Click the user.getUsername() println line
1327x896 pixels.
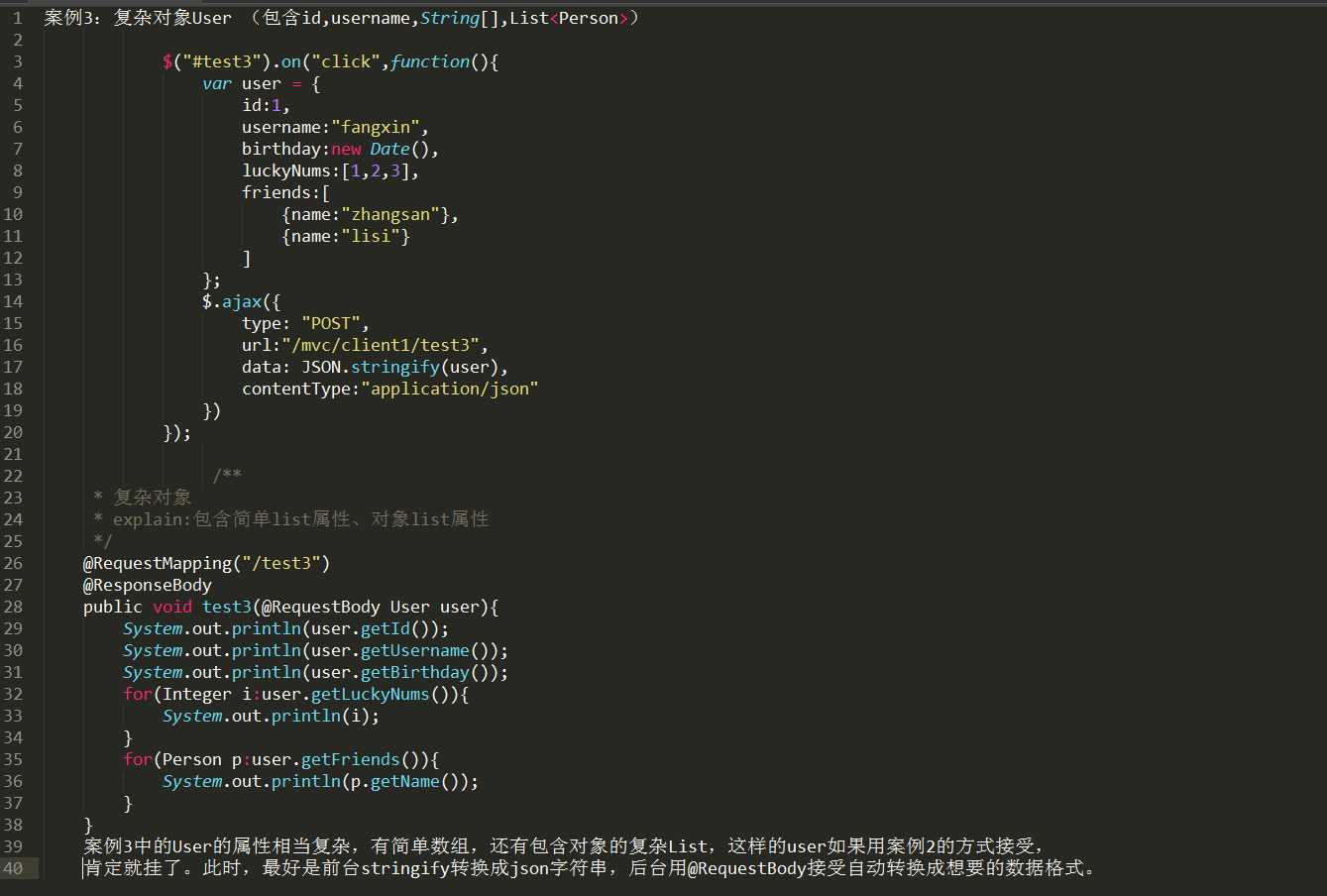click(315, 650)
